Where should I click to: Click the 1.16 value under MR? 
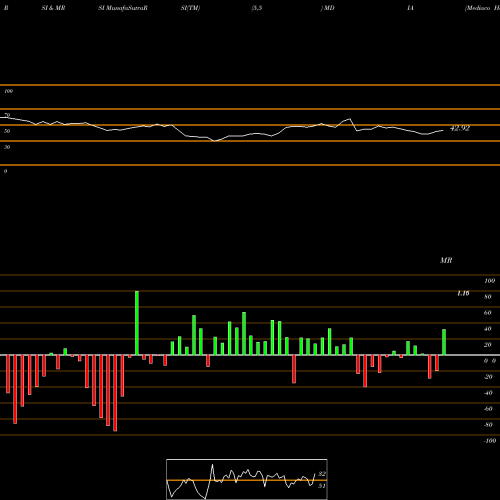pyautogui.click(x=463, y=293)
